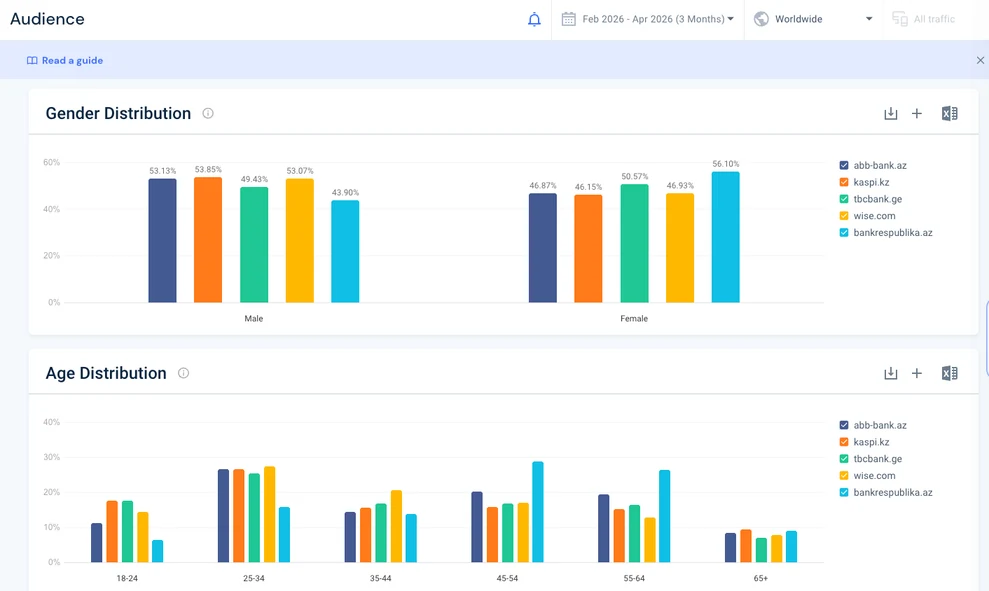This screenshot has height=591, width=989.
Task: Click the tallest cyan bar in 45-54 group
Action: pyautogui.click(x=538, y=512)
